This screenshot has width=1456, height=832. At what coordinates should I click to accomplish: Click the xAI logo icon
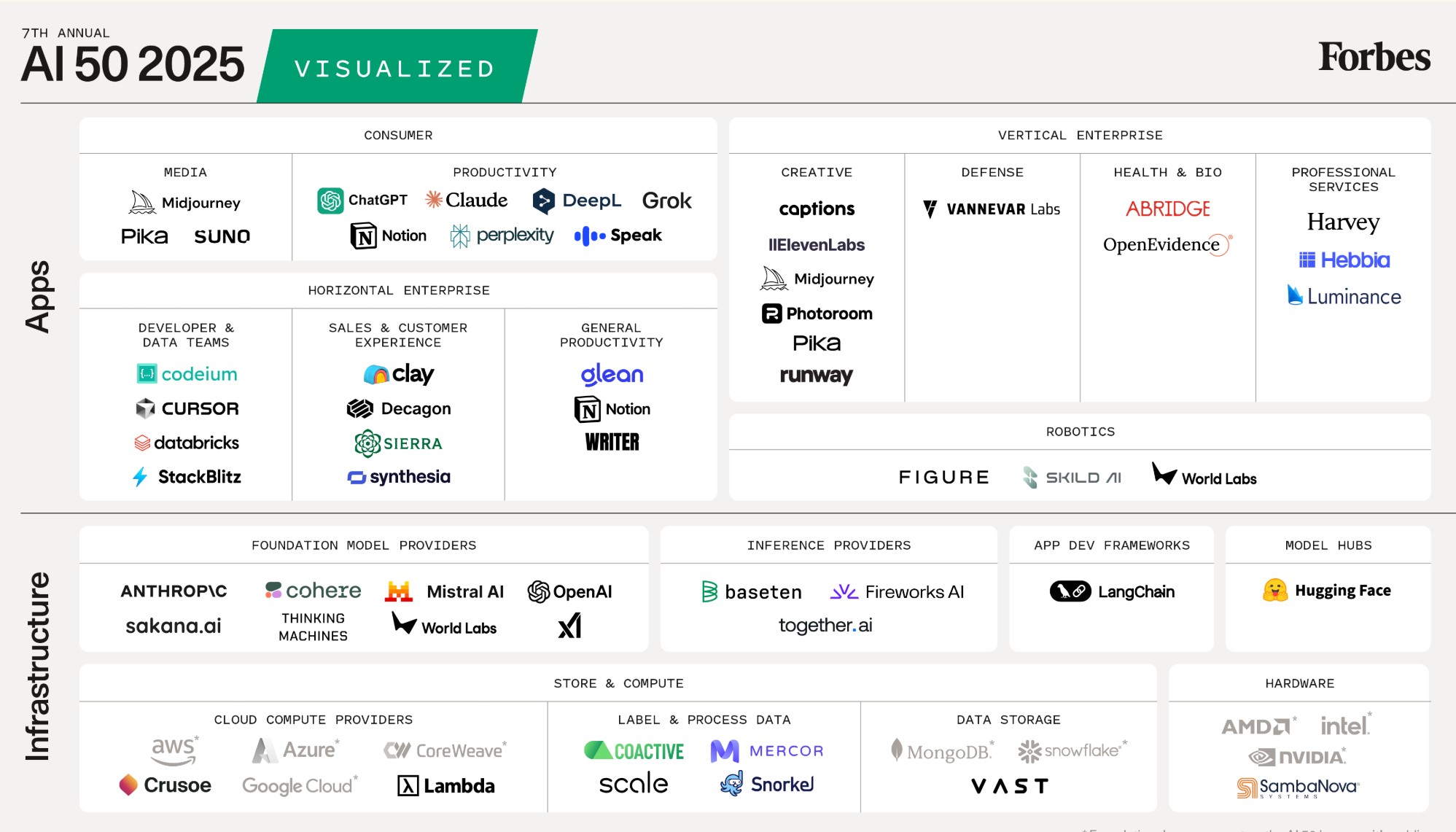(569, 626)
